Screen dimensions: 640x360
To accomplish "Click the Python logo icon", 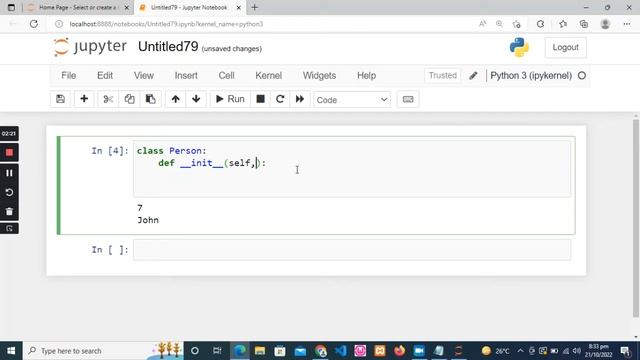I will 519,47.
